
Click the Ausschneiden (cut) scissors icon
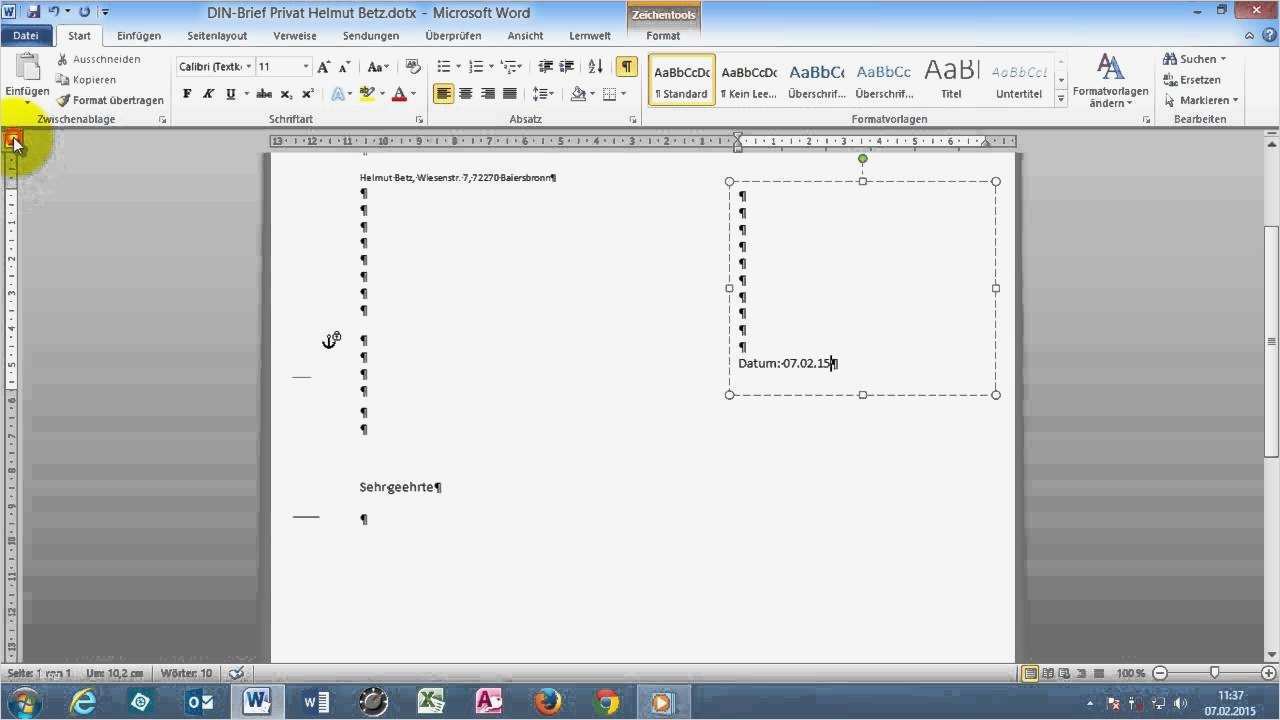(x=65, y=59)
